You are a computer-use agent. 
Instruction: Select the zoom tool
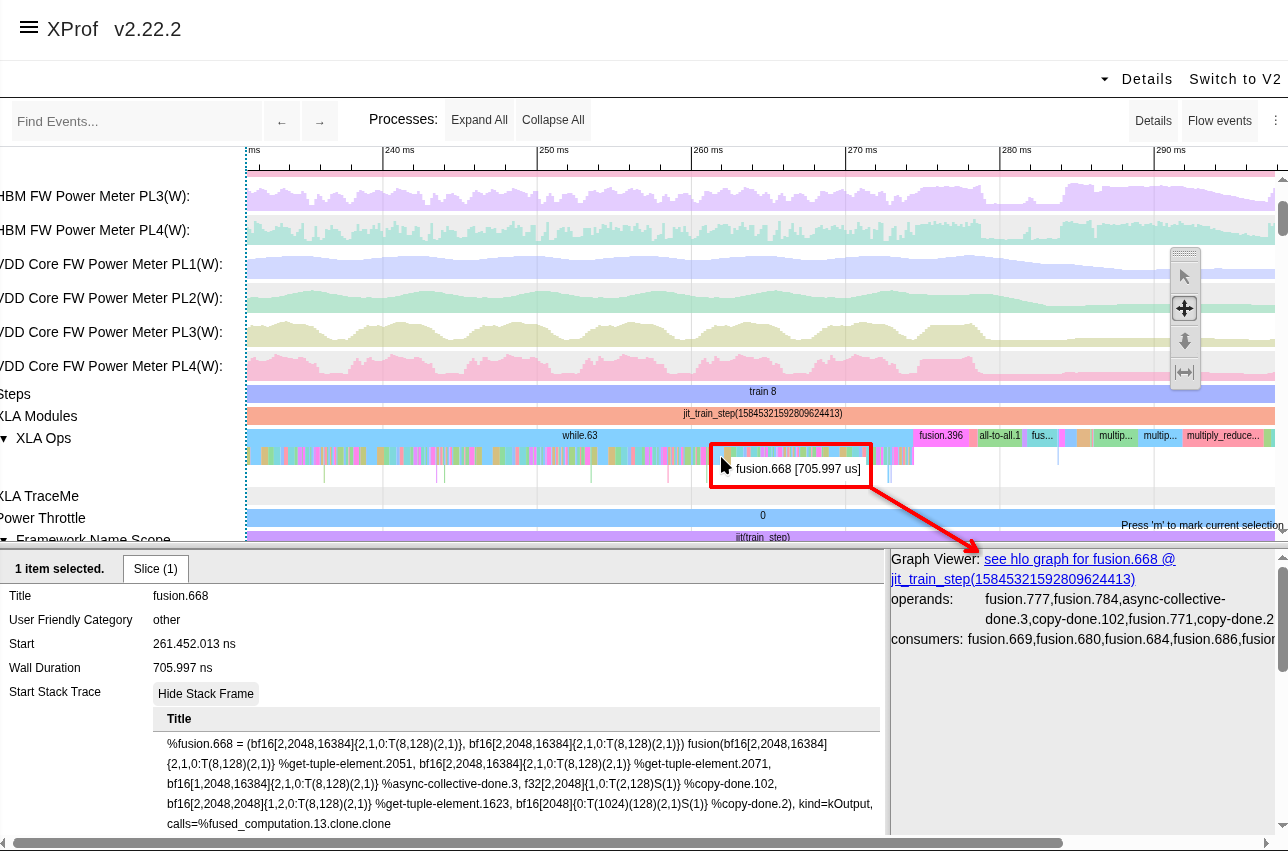[1185, 341]
